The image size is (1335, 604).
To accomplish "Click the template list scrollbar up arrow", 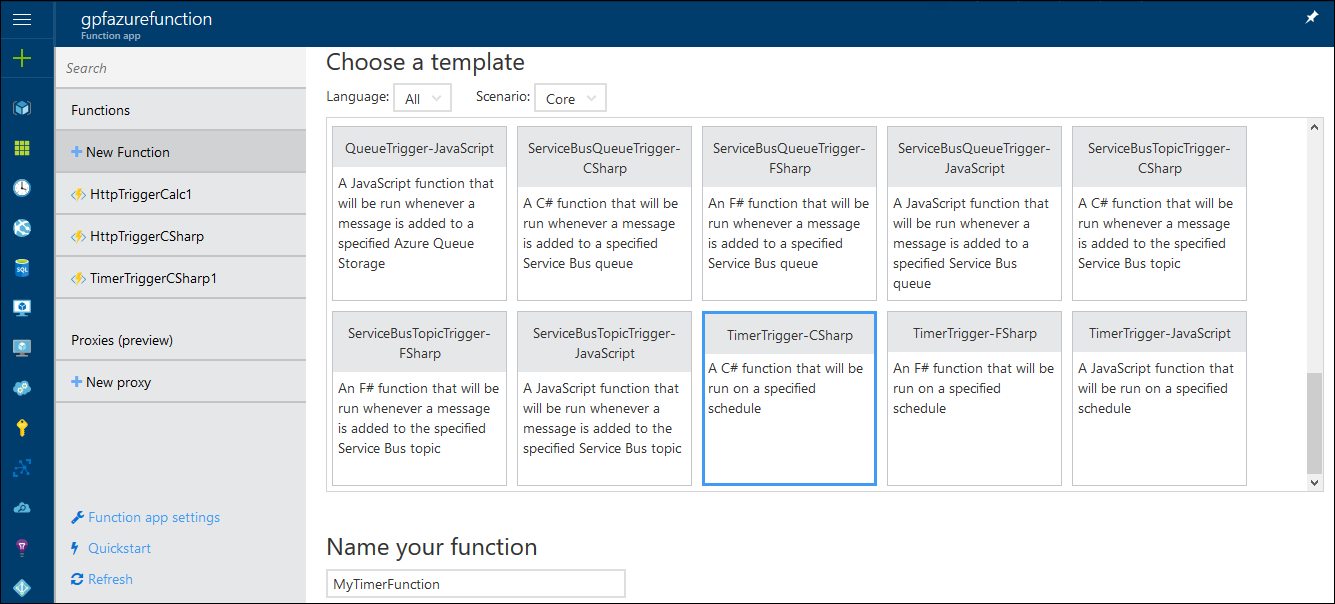I will click(1315, 128).
